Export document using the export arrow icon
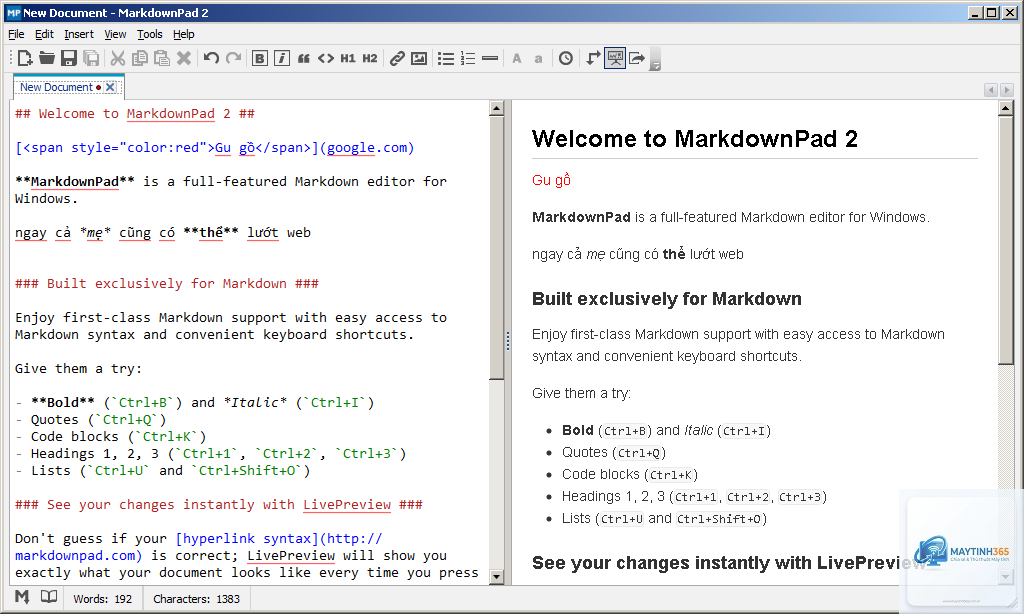 click(637, 58)
